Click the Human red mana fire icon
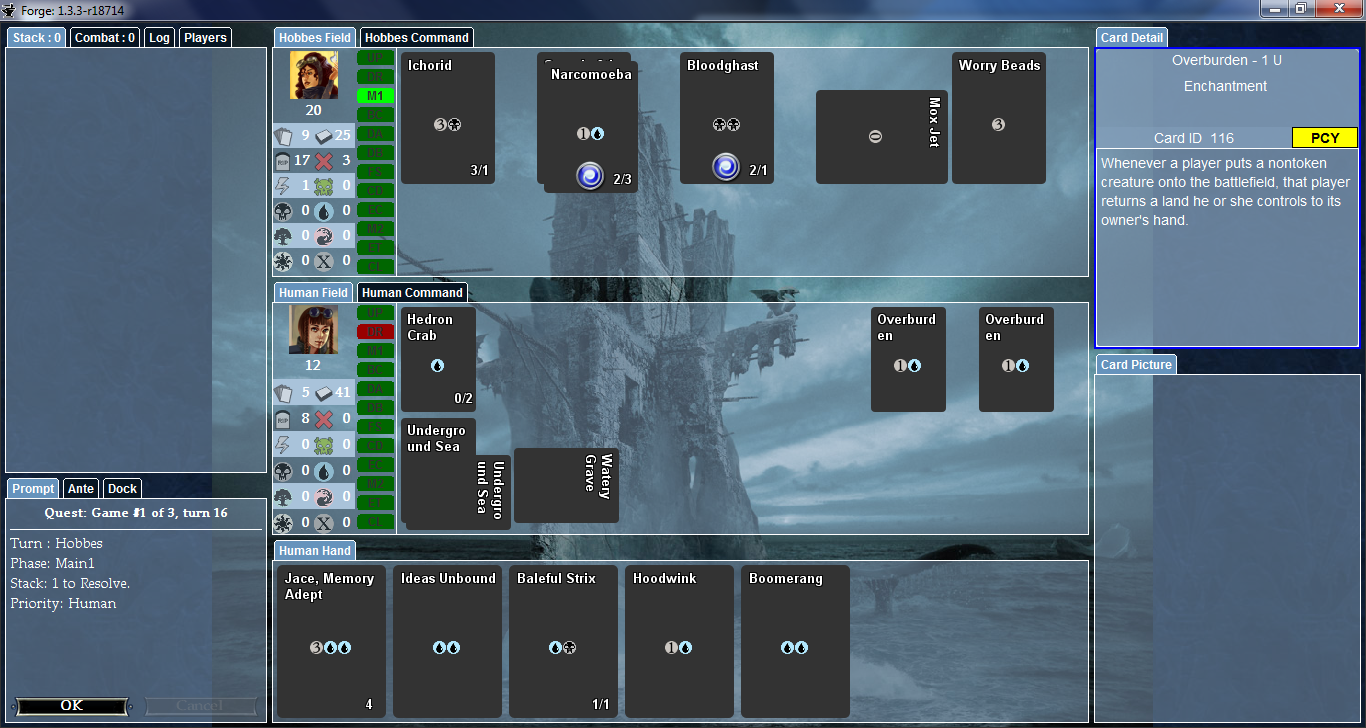 tap(324, 496)
